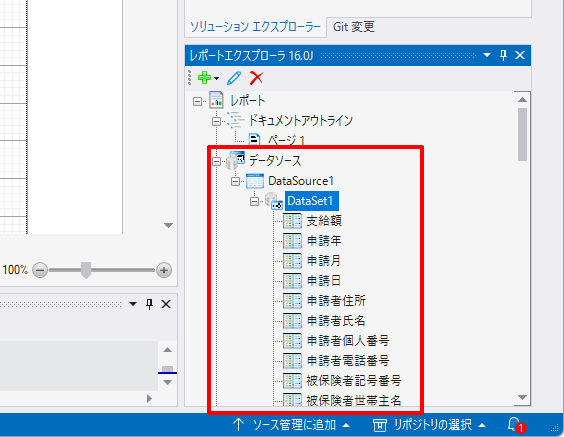
Task: Open Report Explorer window options dropdown
Action: [x=487, y=55]
